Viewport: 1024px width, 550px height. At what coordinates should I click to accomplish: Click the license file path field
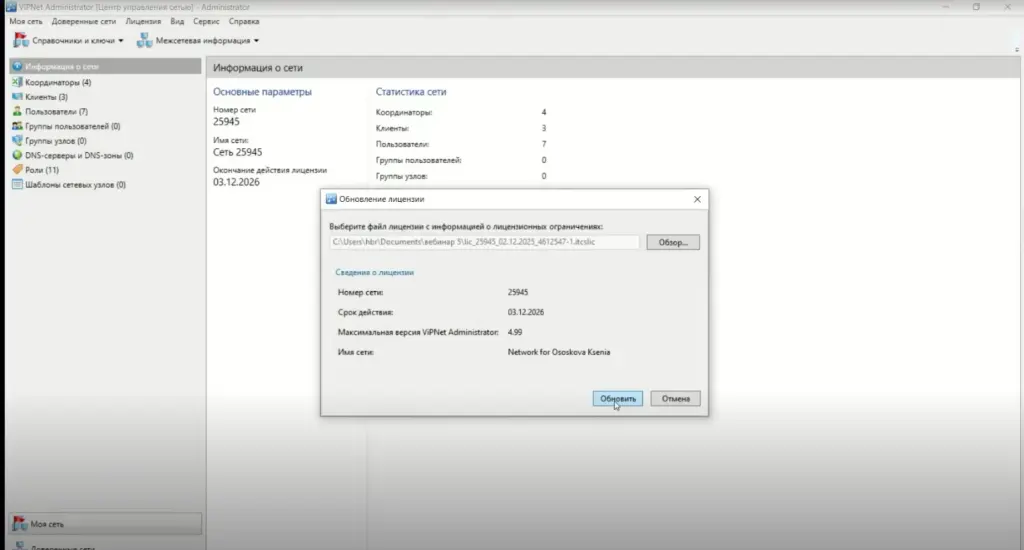click(484, 242)
